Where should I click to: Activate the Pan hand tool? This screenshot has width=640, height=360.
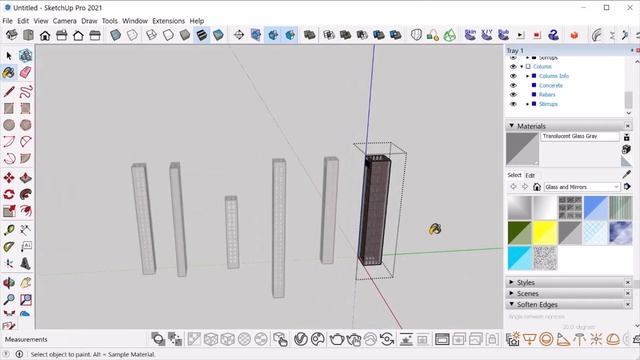pyautogui.click(x=25, y=283)
